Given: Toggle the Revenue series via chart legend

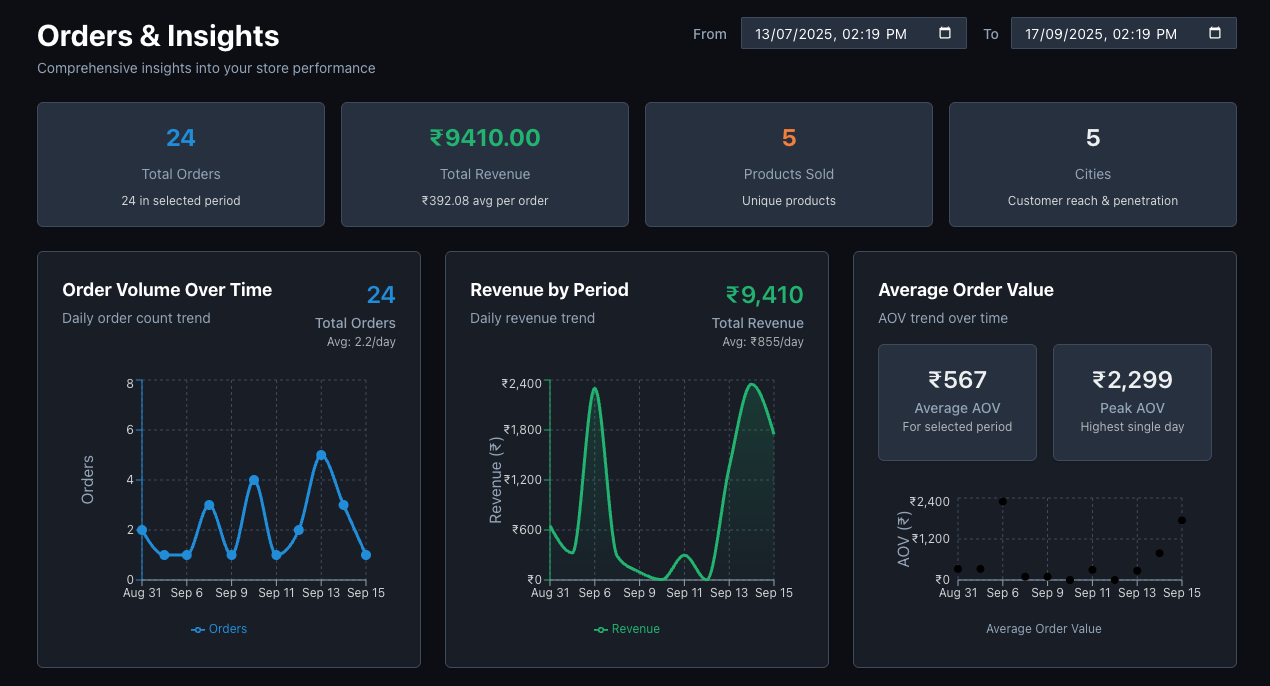Looking at the screenshot, I should coord(627,629).
